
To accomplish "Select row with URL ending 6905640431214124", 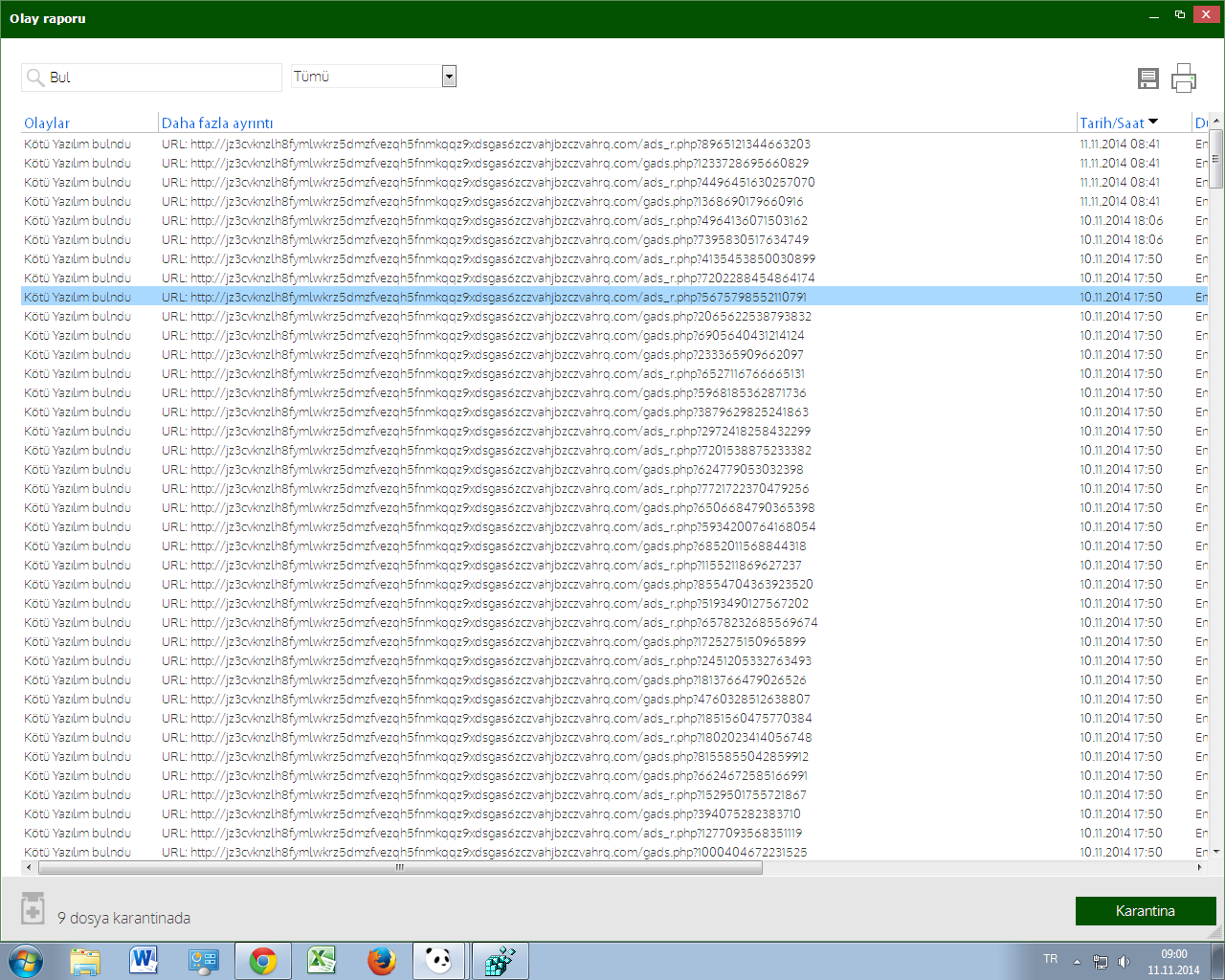I will tap(613, 335).
